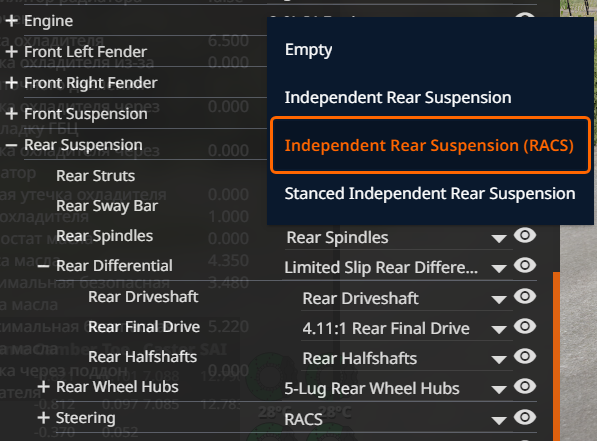Expand the Front Left Fender group

click(x=11, y=51)
